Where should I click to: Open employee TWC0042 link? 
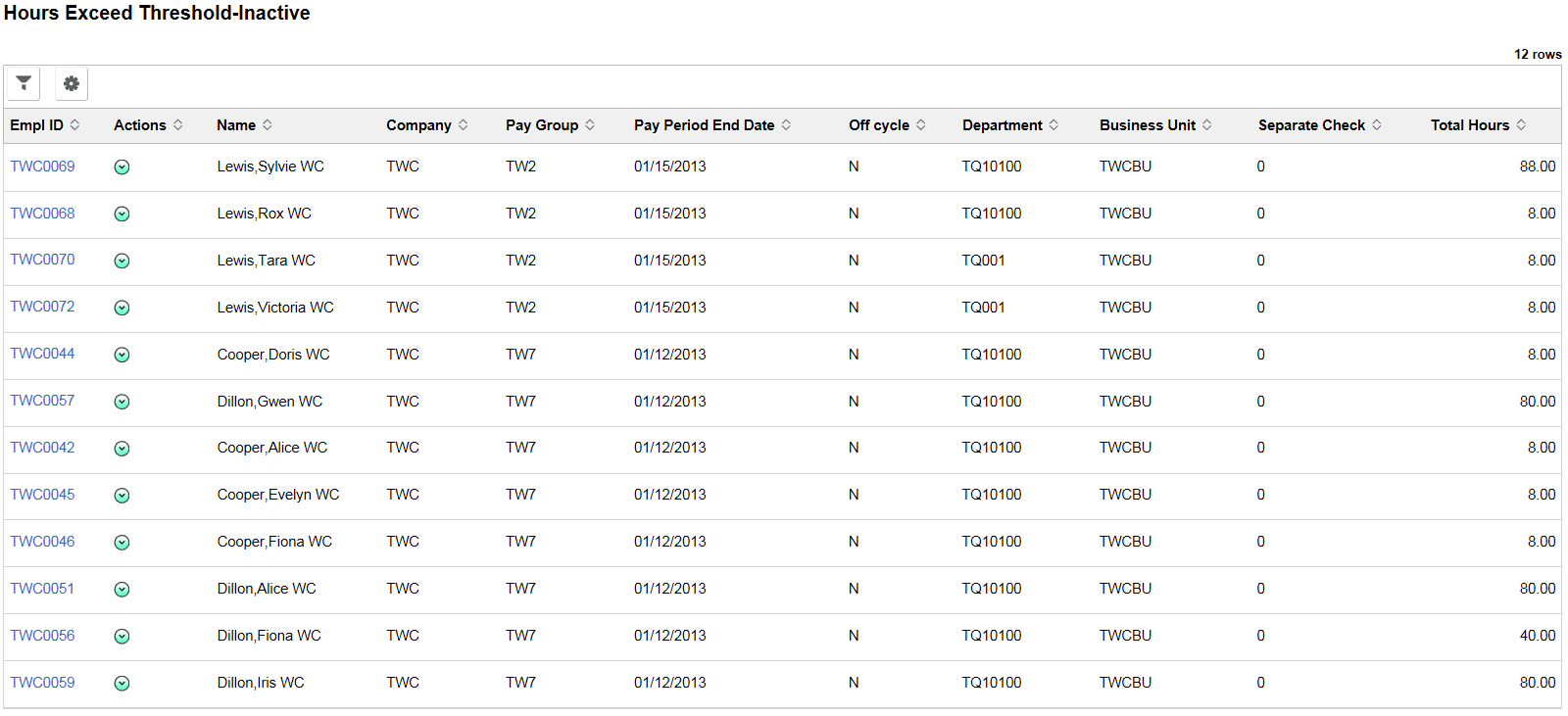coord(42,448)
